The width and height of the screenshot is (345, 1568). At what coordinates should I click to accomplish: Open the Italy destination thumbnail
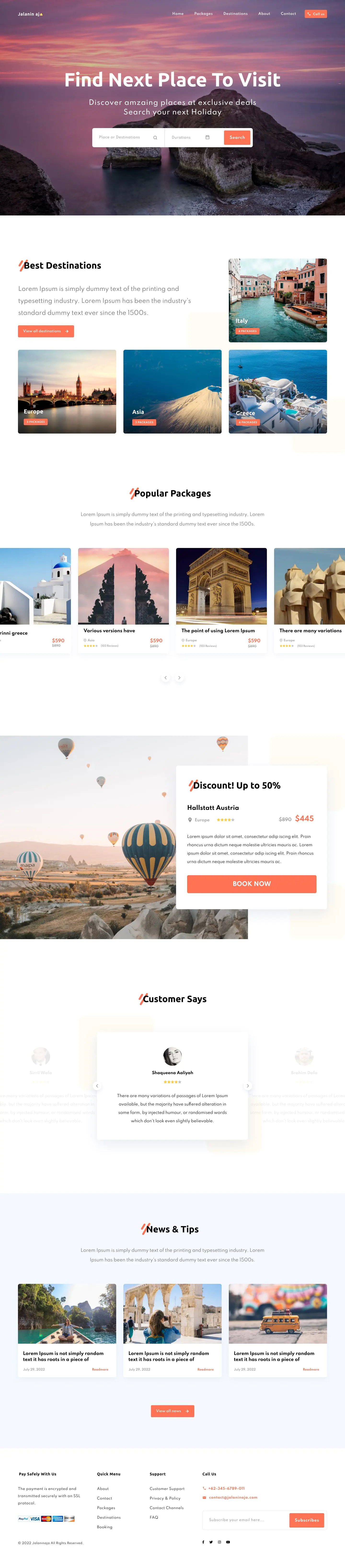coord(278,300)
